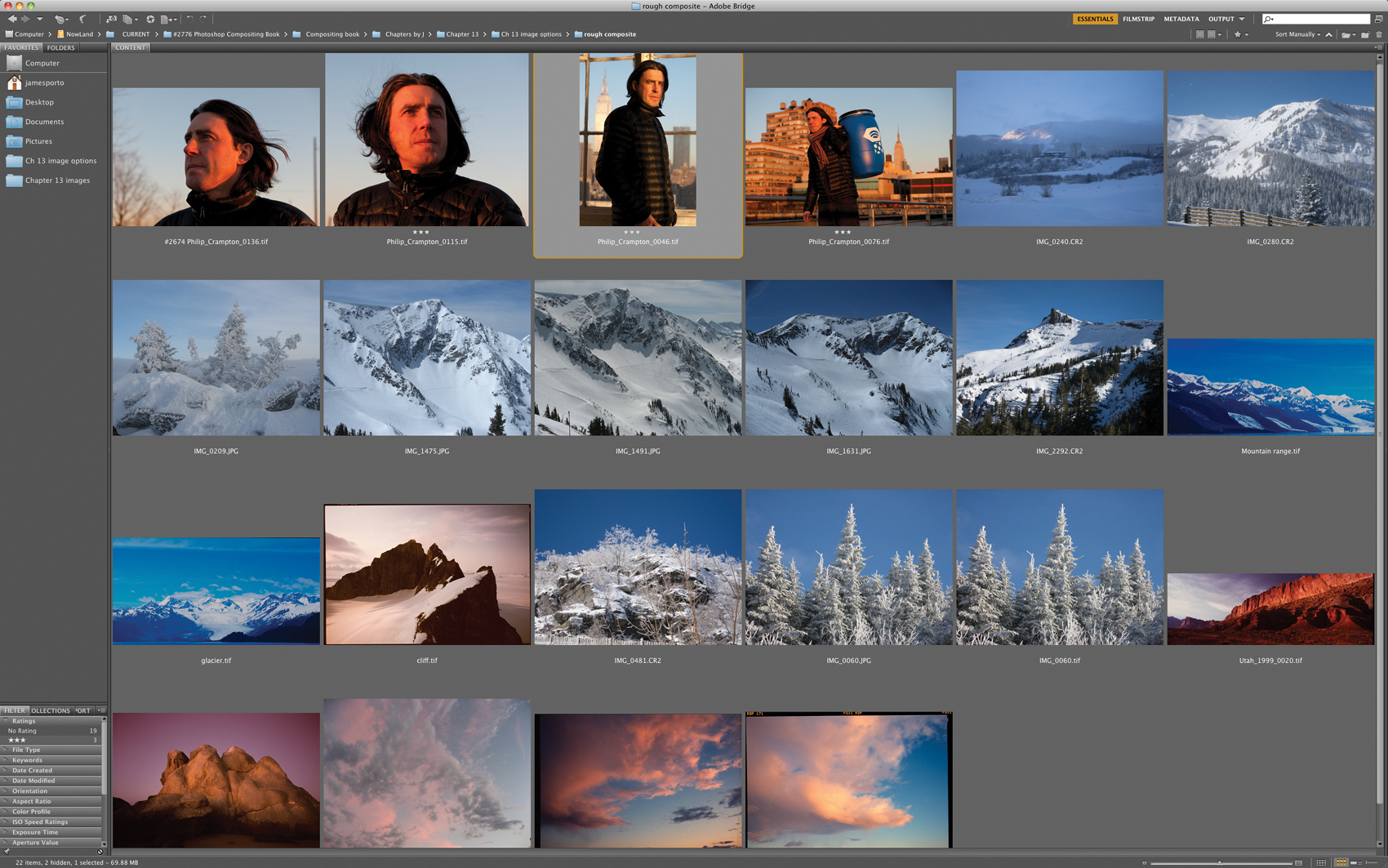Filter by No Rating row
This screenshot has height=868, width=1388.
point(51,731)
